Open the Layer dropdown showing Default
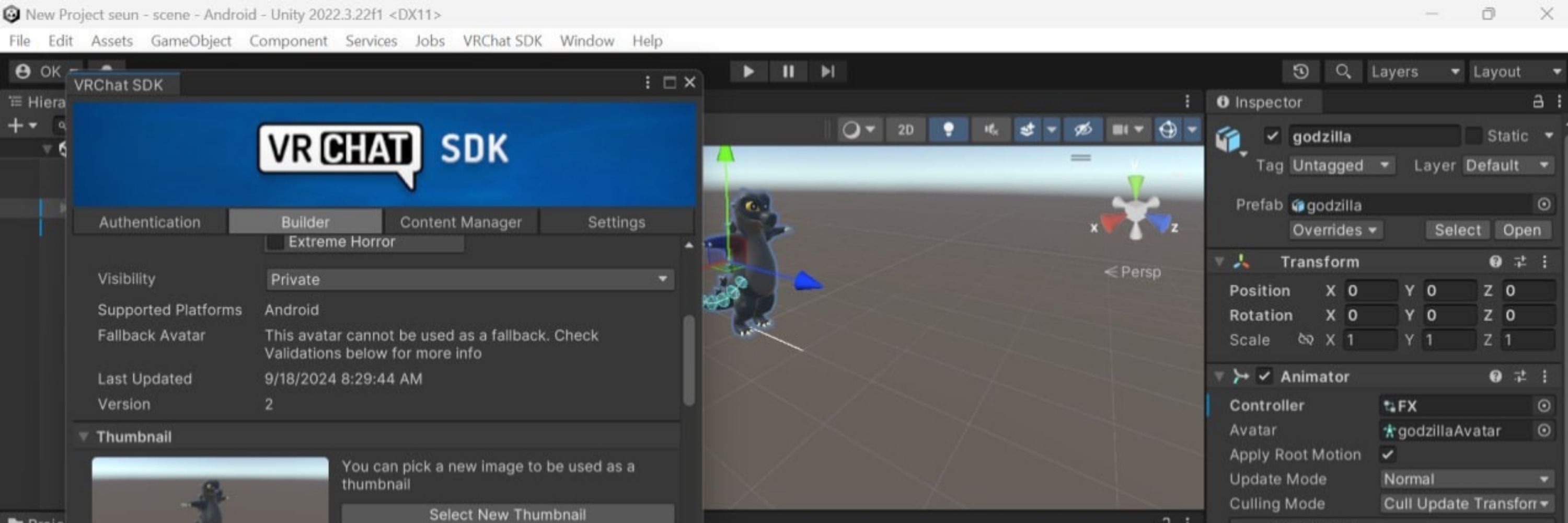 point(1508,166)
